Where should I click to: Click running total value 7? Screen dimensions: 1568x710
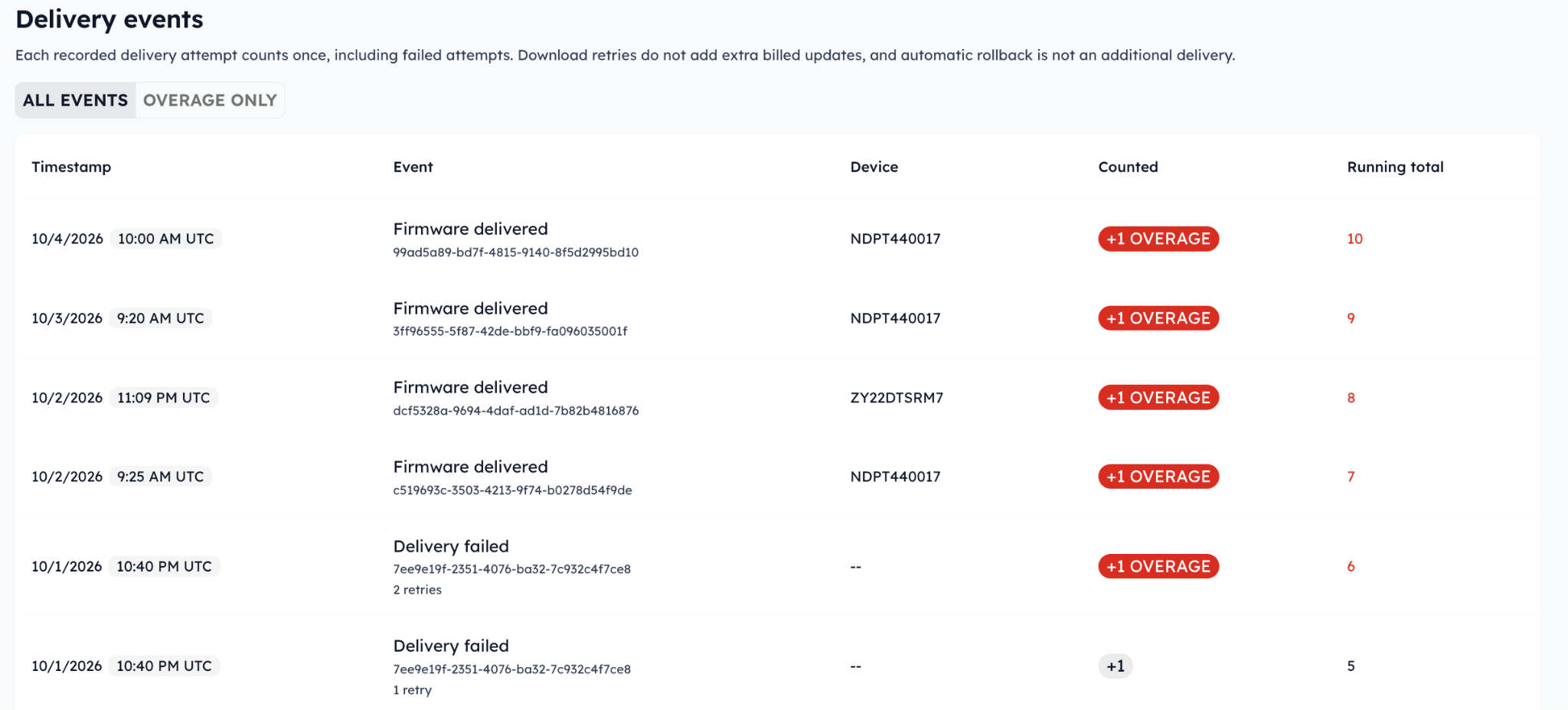point(1351,477)
